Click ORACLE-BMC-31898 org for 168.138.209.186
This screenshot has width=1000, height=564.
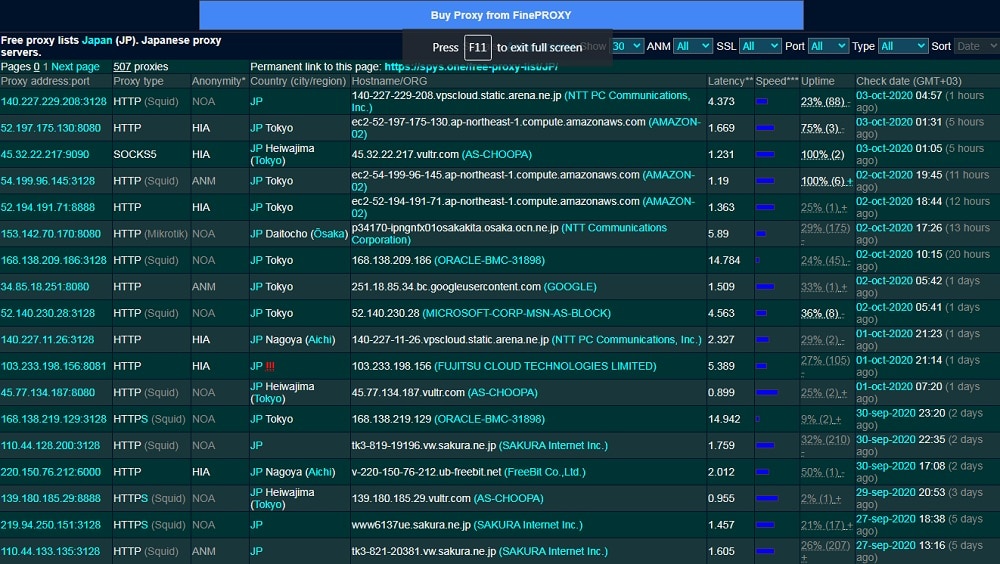pyautogui.click(x=489, y=260)
